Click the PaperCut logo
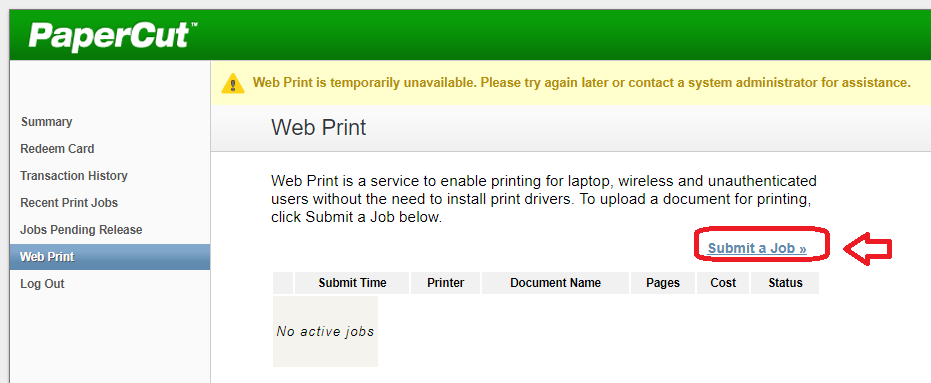 tap(113, 35)
